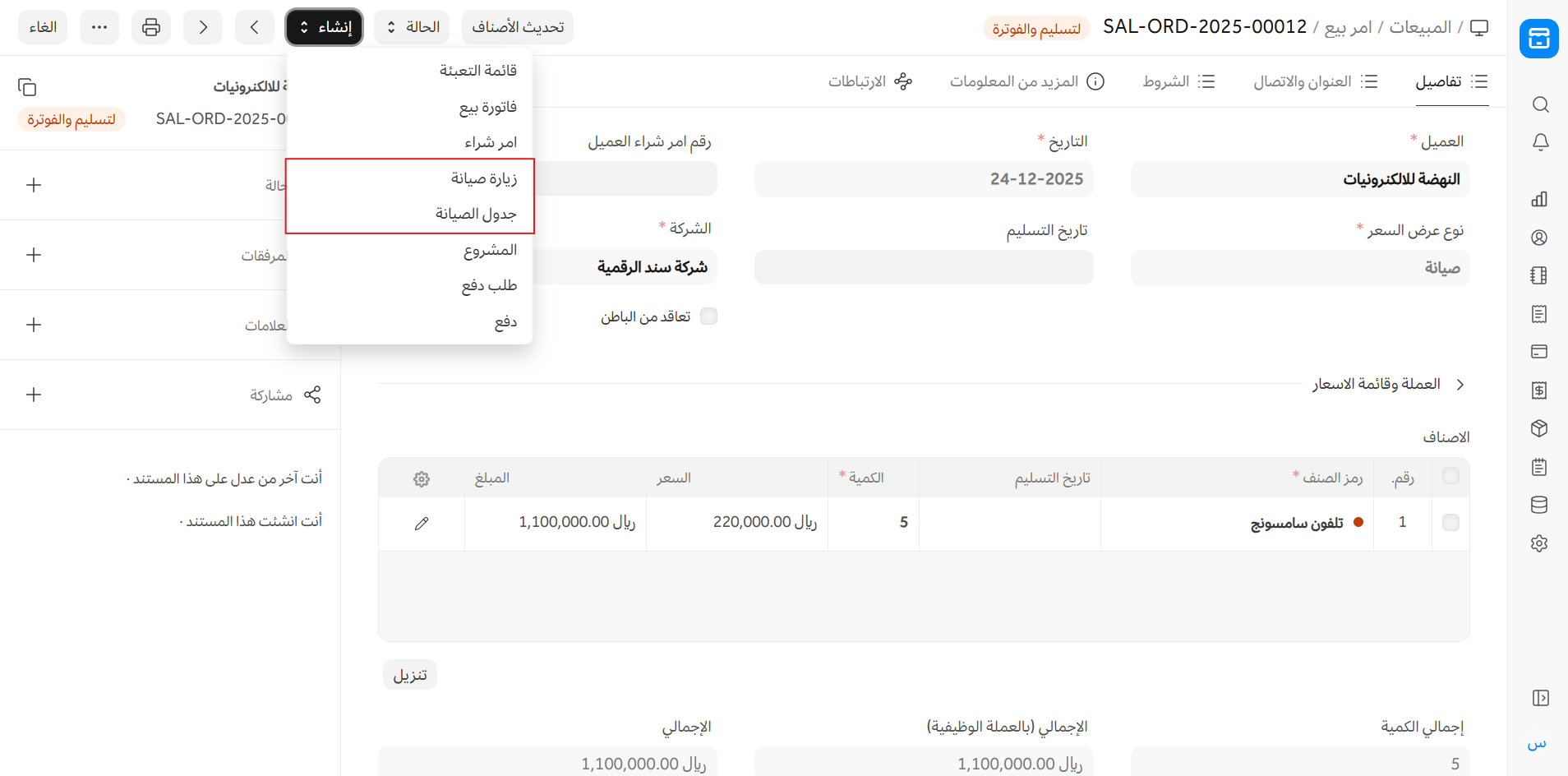Click the search icon in sidebar
This screenshot has height=776, width=1568.
(x=1540, y=104)
